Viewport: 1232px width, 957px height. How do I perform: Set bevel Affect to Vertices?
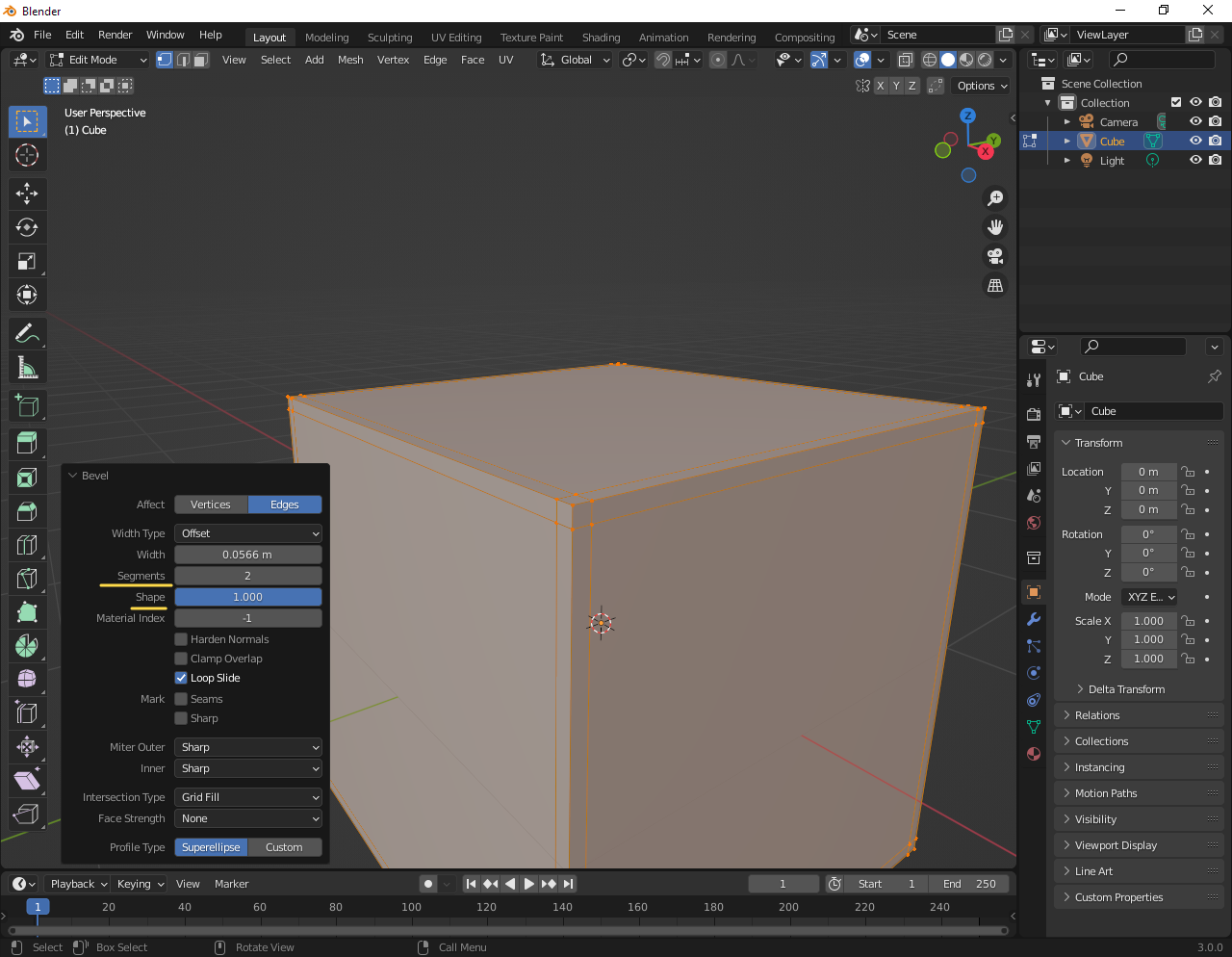[x=211, y=504]
